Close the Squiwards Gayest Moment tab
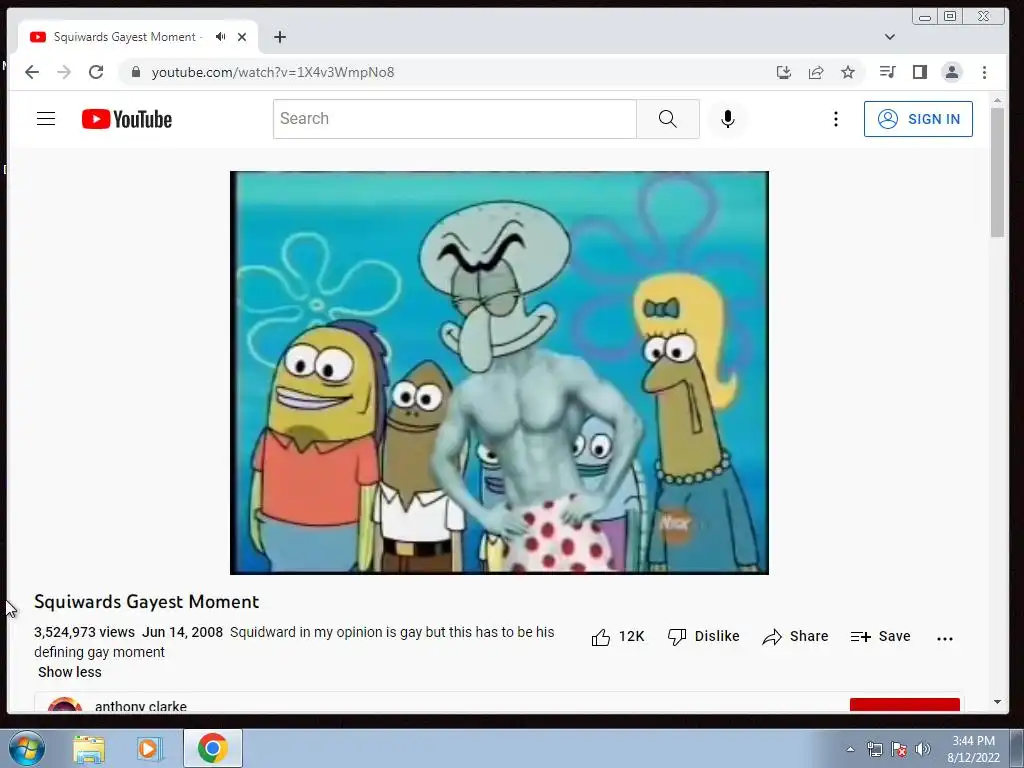The width and height of the screenshot is (1024, 768). [x=242, y=37]
